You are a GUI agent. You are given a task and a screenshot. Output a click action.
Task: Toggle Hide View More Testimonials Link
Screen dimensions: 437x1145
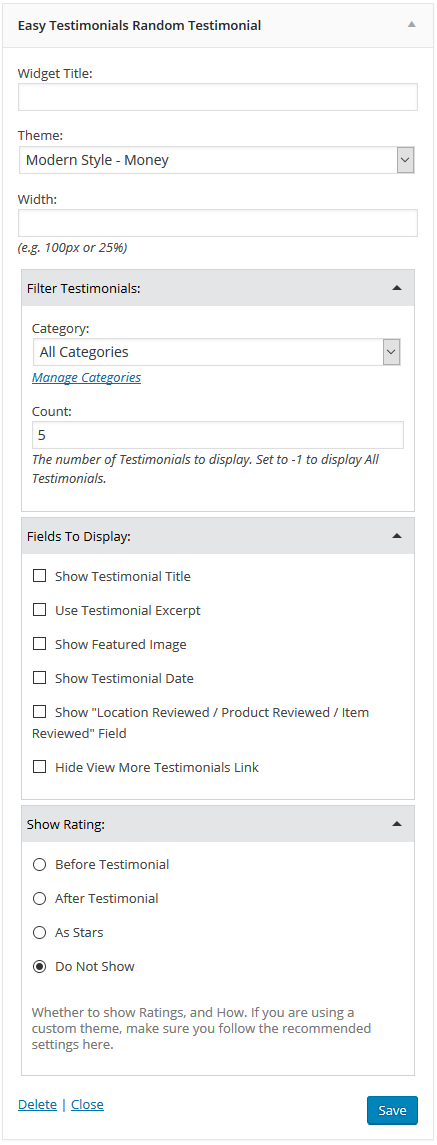39,767
